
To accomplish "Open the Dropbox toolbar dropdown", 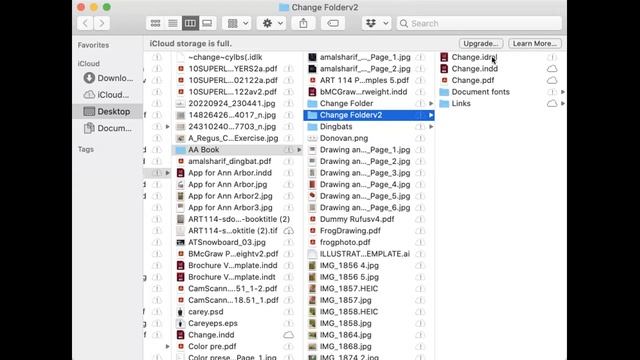I will [x=376, y=23].
